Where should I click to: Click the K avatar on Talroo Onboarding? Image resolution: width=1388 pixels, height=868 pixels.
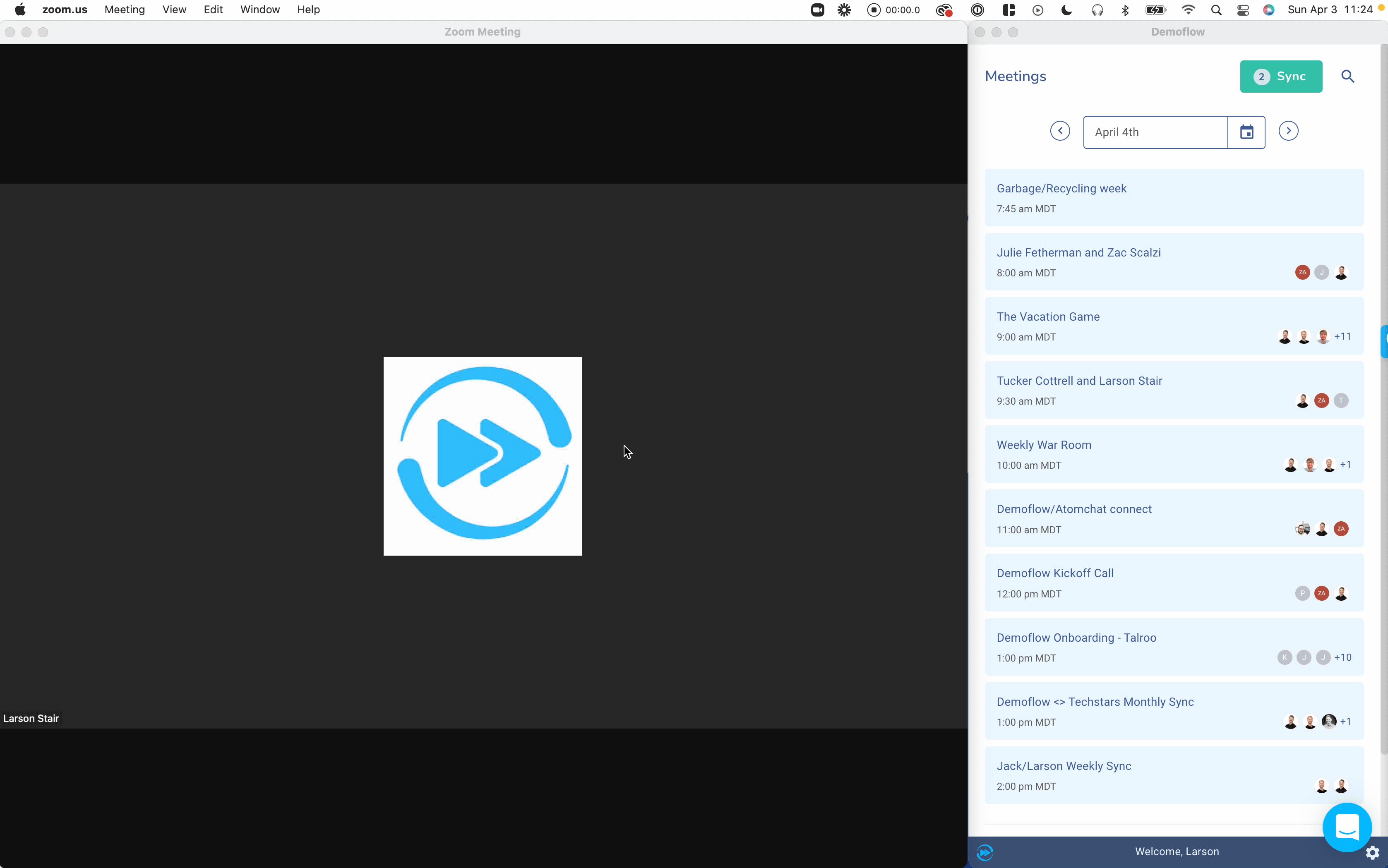pos(1285,657)
